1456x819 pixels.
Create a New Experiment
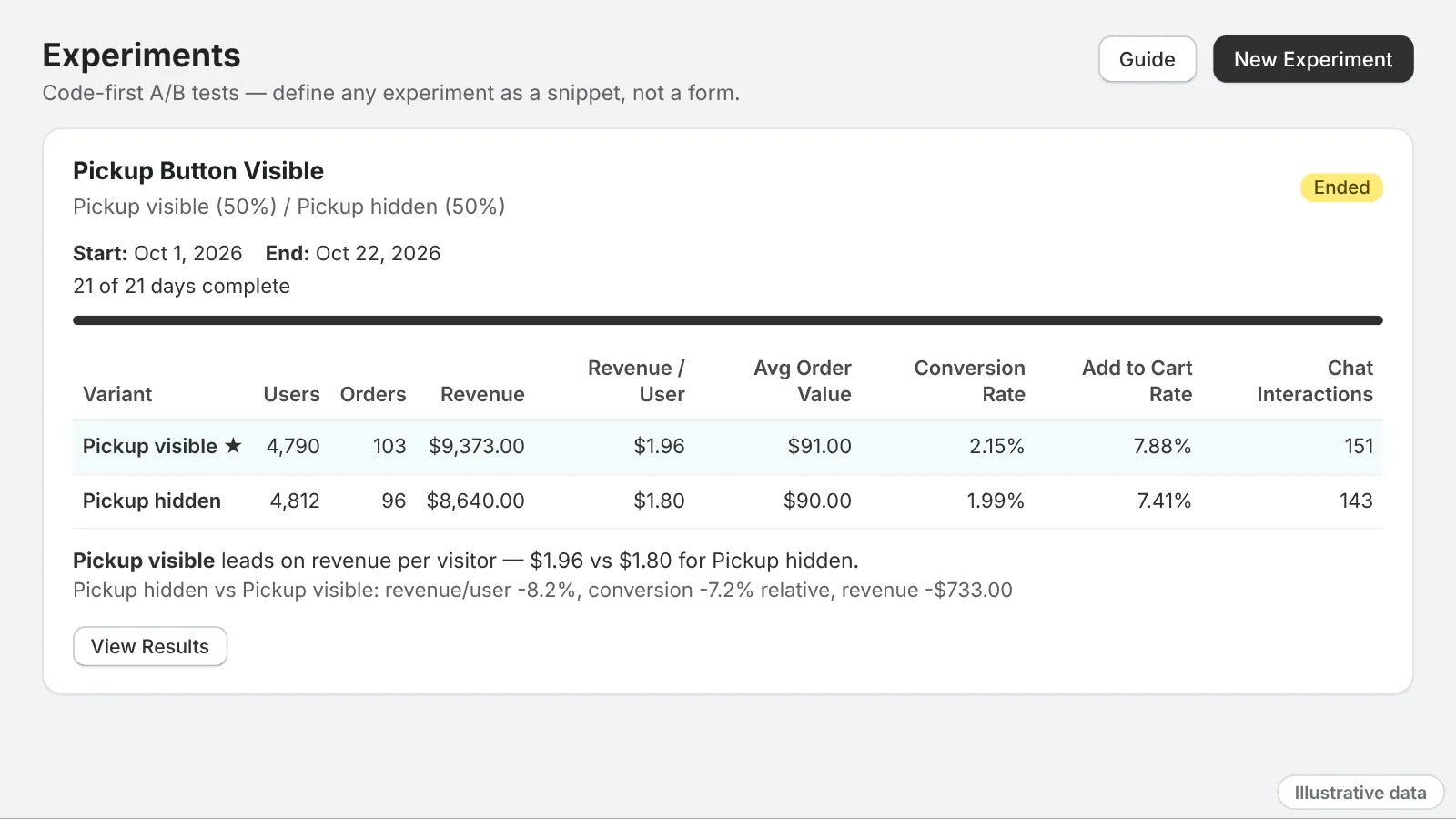pos(1313,59)
